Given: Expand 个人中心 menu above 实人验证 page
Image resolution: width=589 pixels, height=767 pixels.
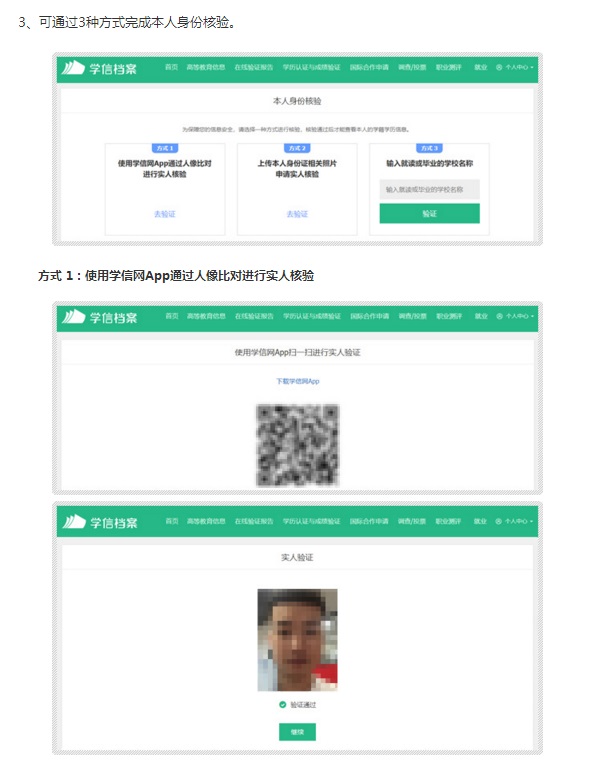Looking at the screenshot, I should [x=515, y=521].
